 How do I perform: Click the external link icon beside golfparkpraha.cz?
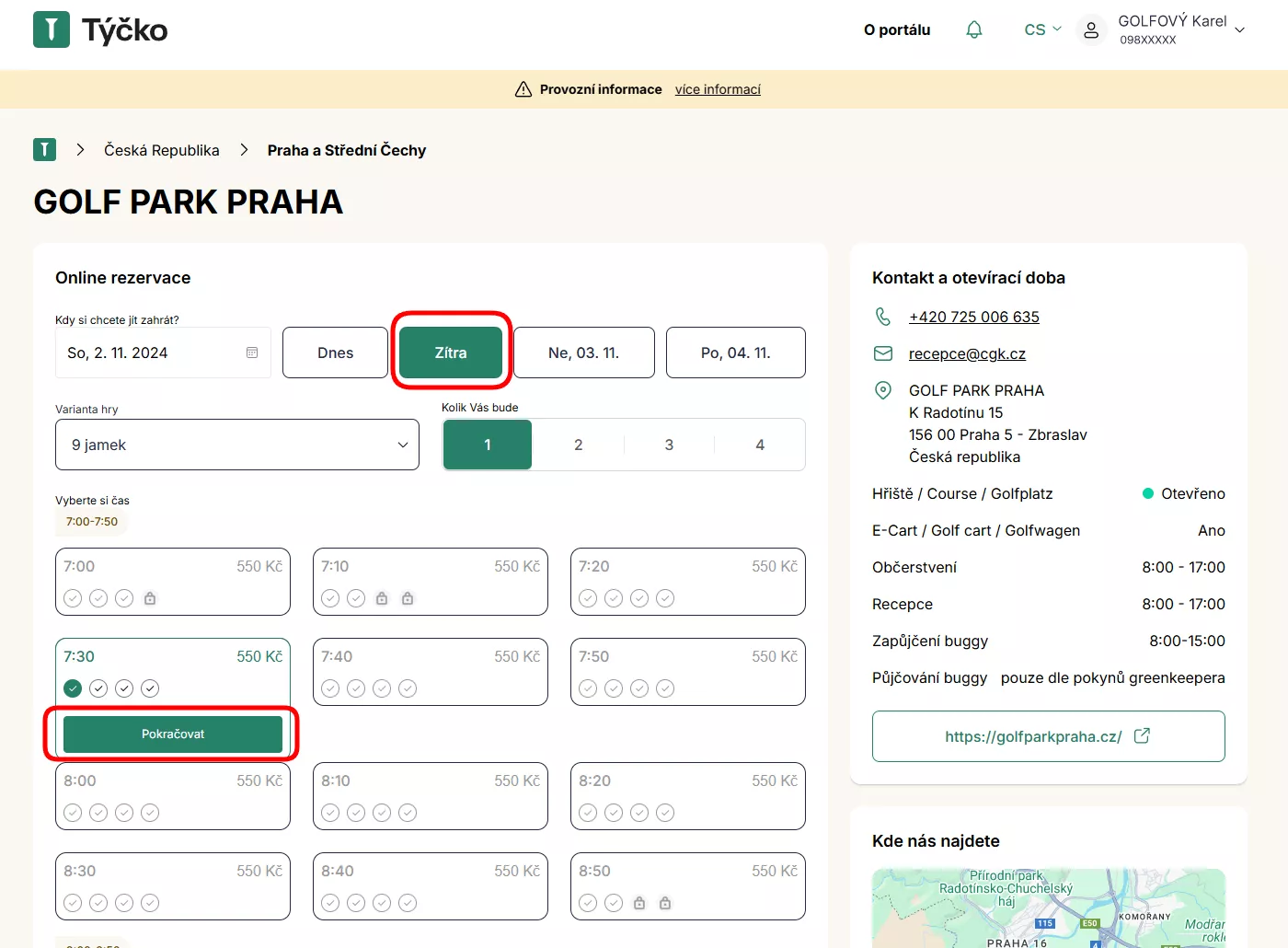1142,736
